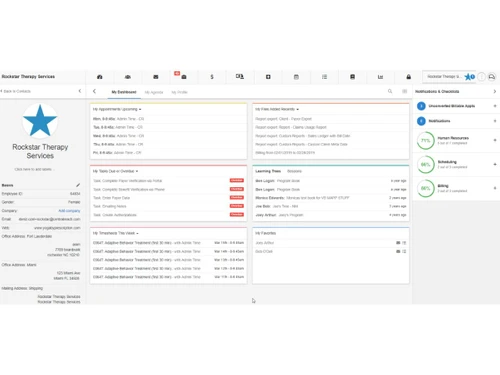Open the book icon in top navigation
The height and width of the screenshot is (375, 500).
pyautogui.click(x=352, y=77)
